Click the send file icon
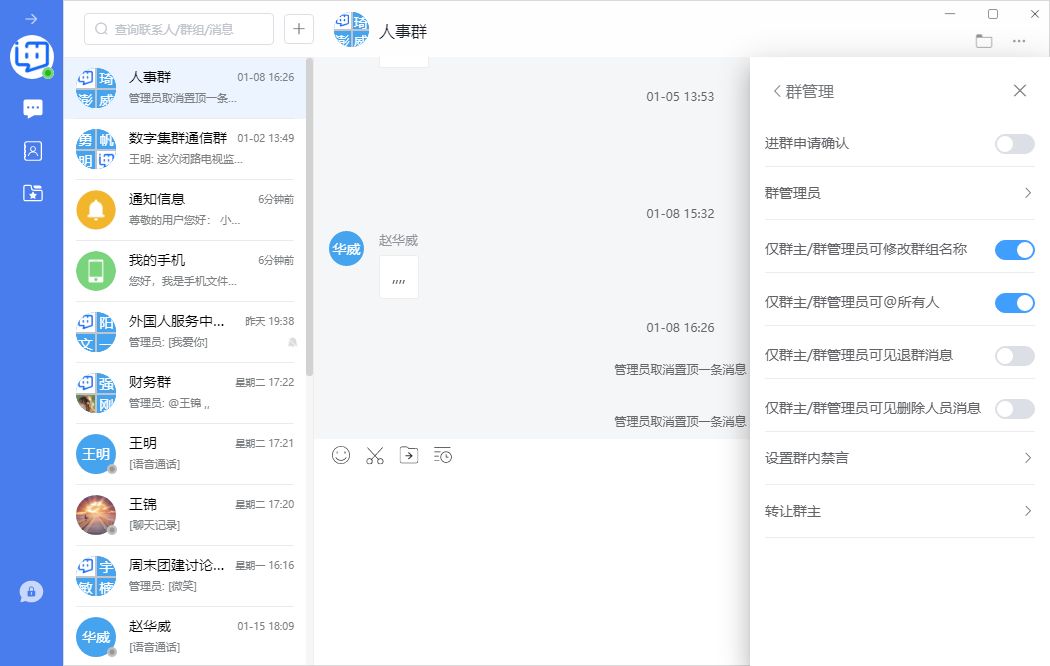The height and width of the screenshot is (666, 1050). (x=409, y=455)
